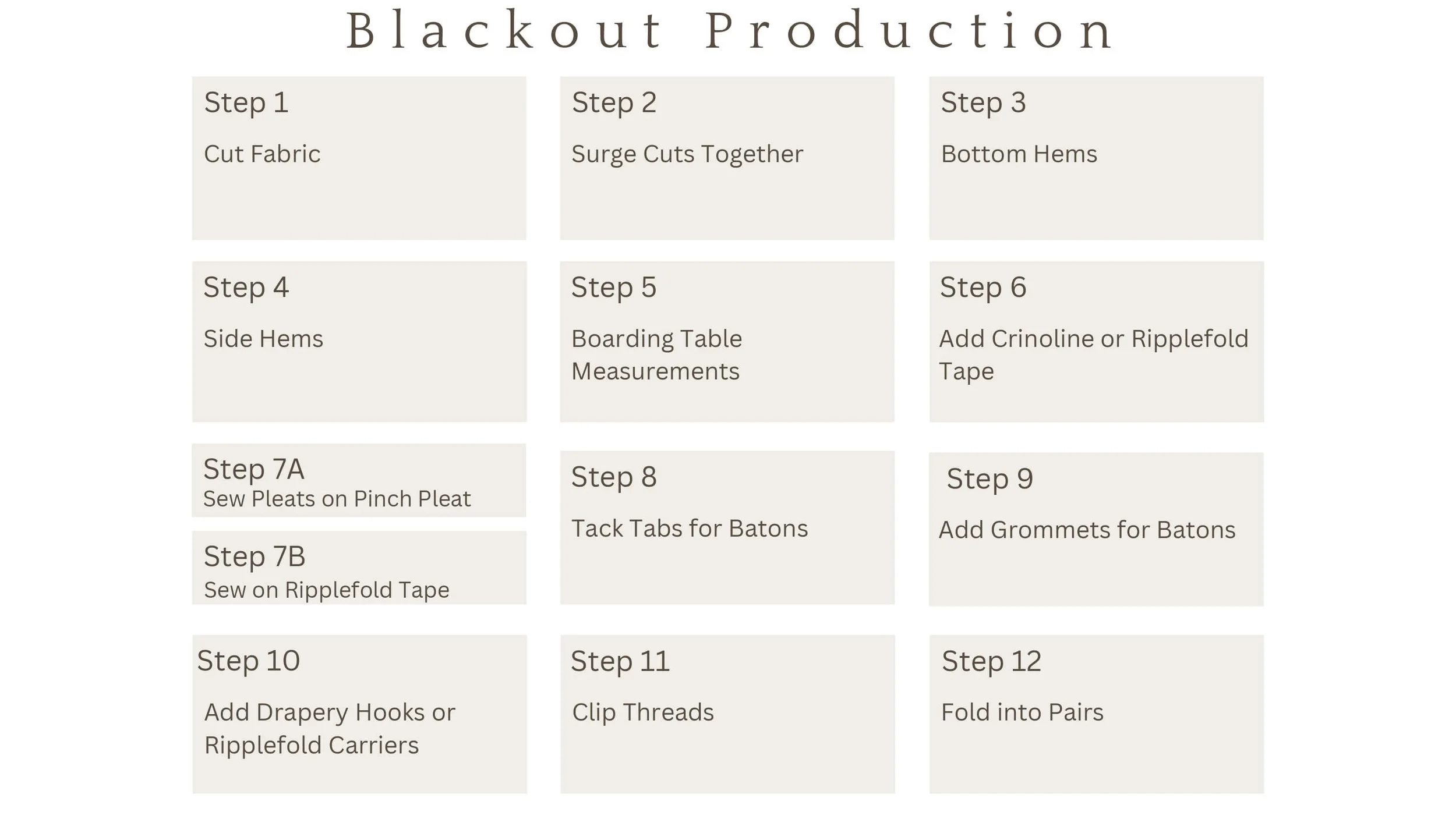The width and height of the screenshot is (1456, 819).
Task: Click the Blackout Production title
Action: coord(730,30)
